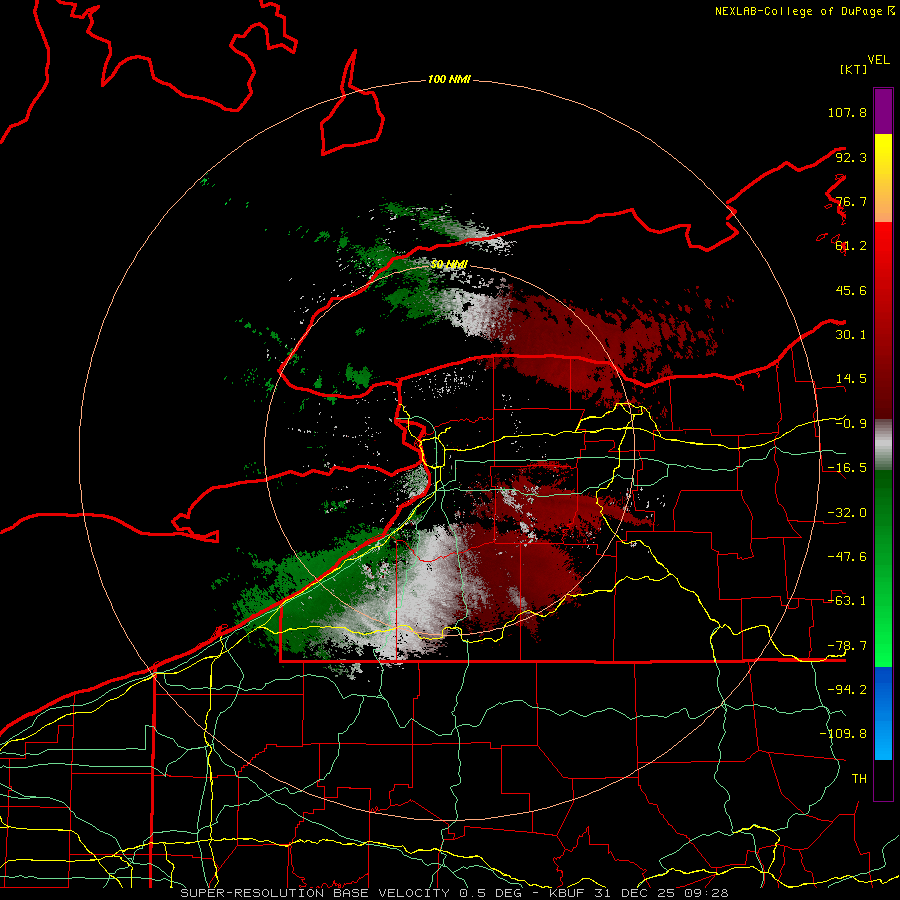Select the -94.2 scale value
This screenshot has height=900, width=900.
[x=847, y=690]
